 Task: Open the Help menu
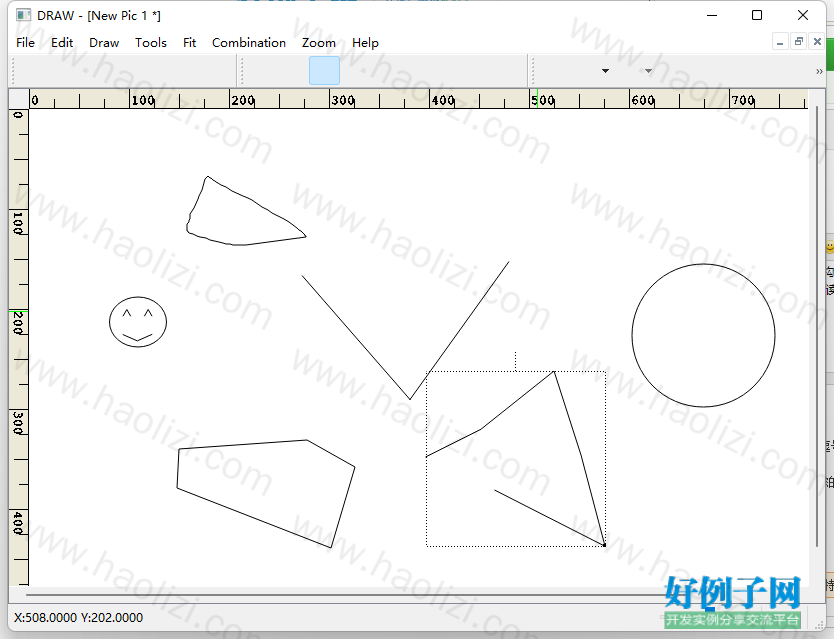pyautogui.click(x=365, y=43)
